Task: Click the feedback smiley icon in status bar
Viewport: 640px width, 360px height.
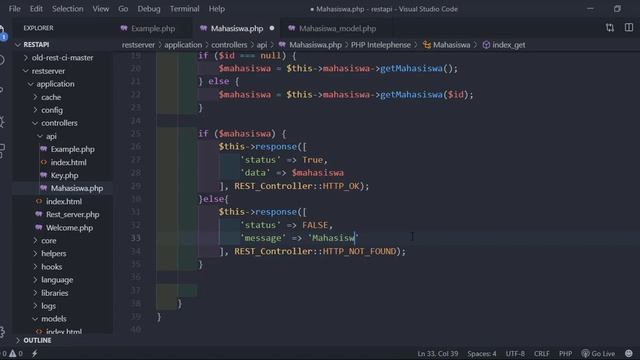Action: [x=629, y=353]
